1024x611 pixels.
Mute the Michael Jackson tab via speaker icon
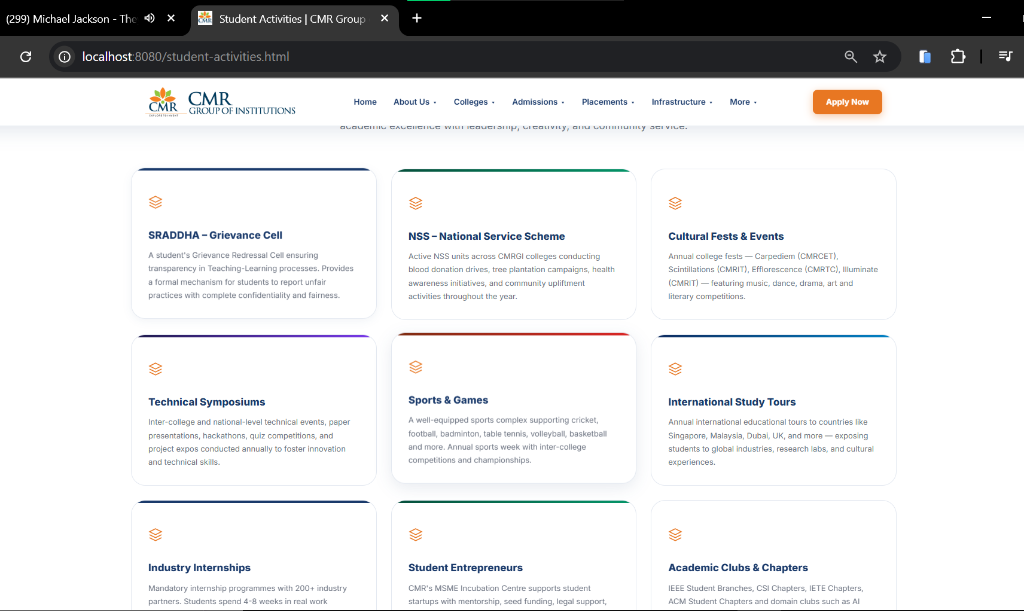[150, 18]
